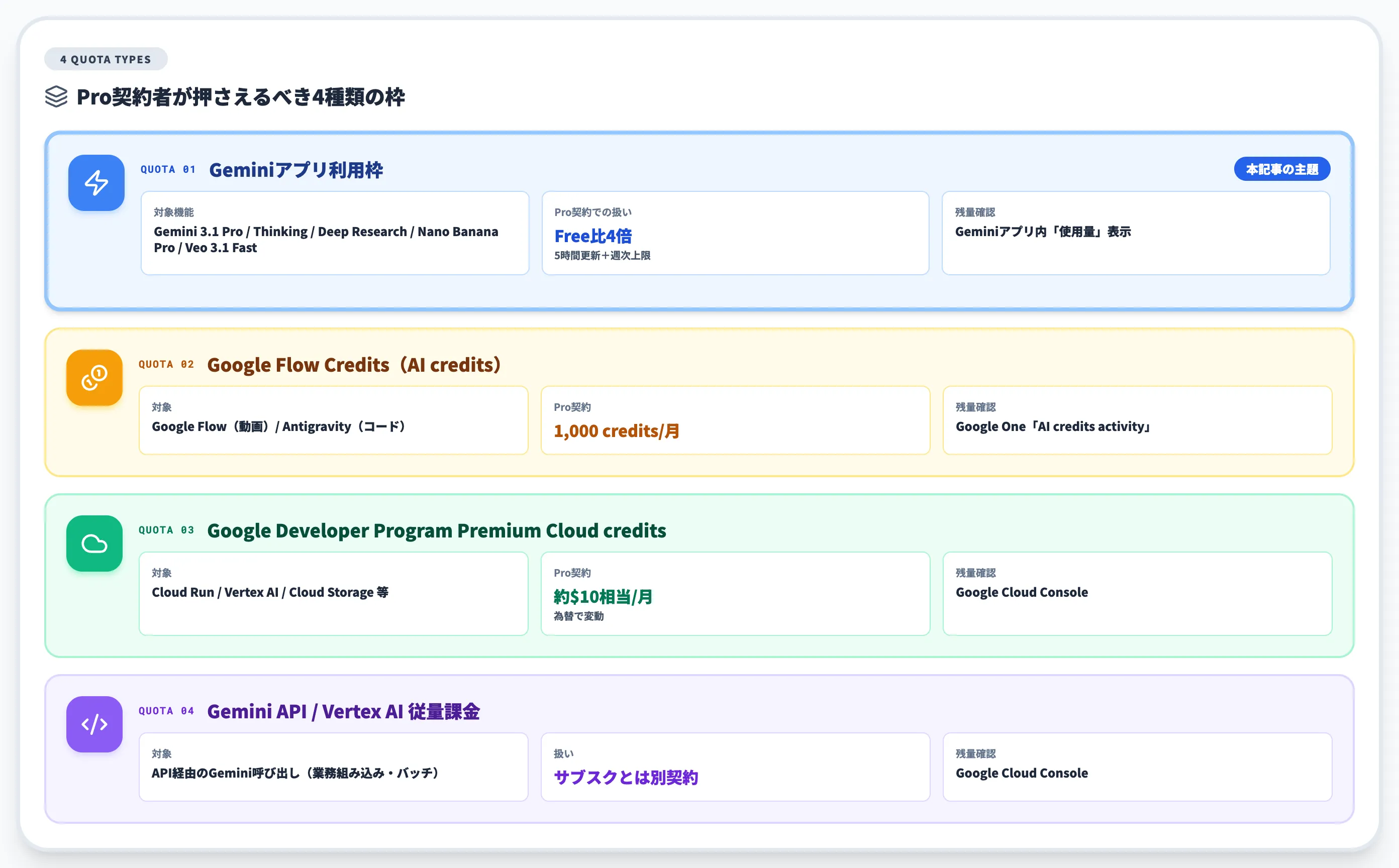Image resolution: width=1399 pixels, height=868 pixels.
Task: Select the heading Pro契約者が押さえるべき4種類の枠
Action: tap(241, 97)
